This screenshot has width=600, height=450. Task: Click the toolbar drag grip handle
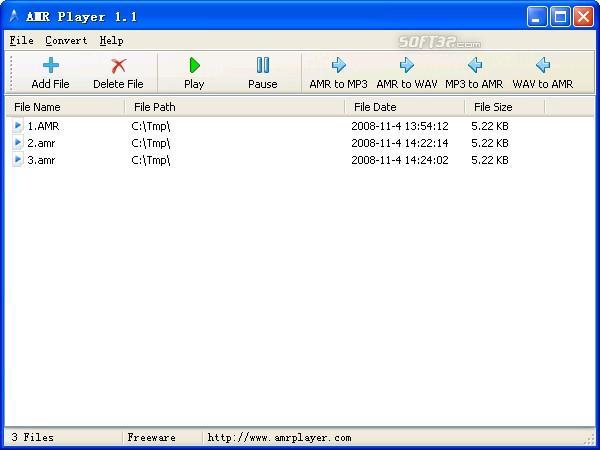click(11, 73)
